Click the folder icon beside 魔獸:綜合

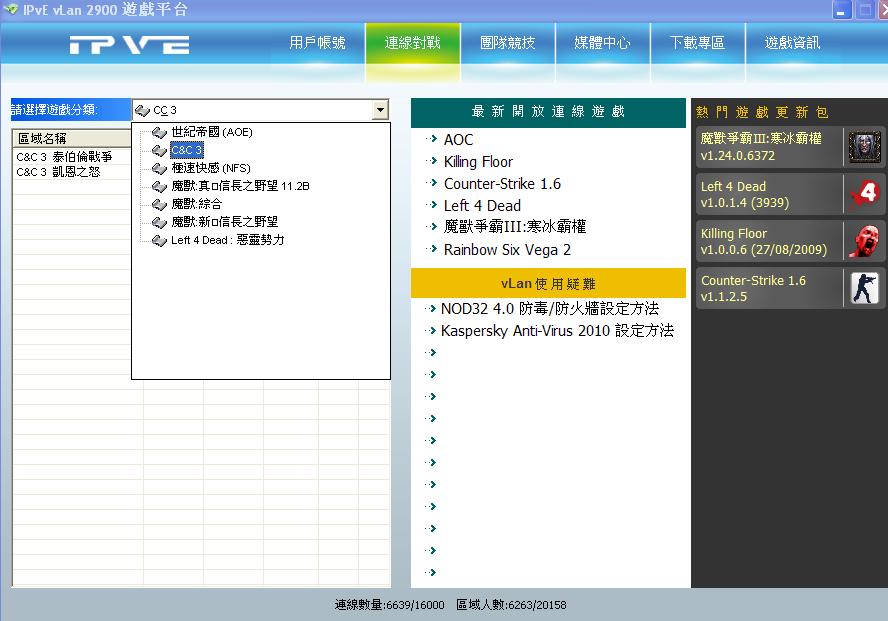tap(159, 204)
